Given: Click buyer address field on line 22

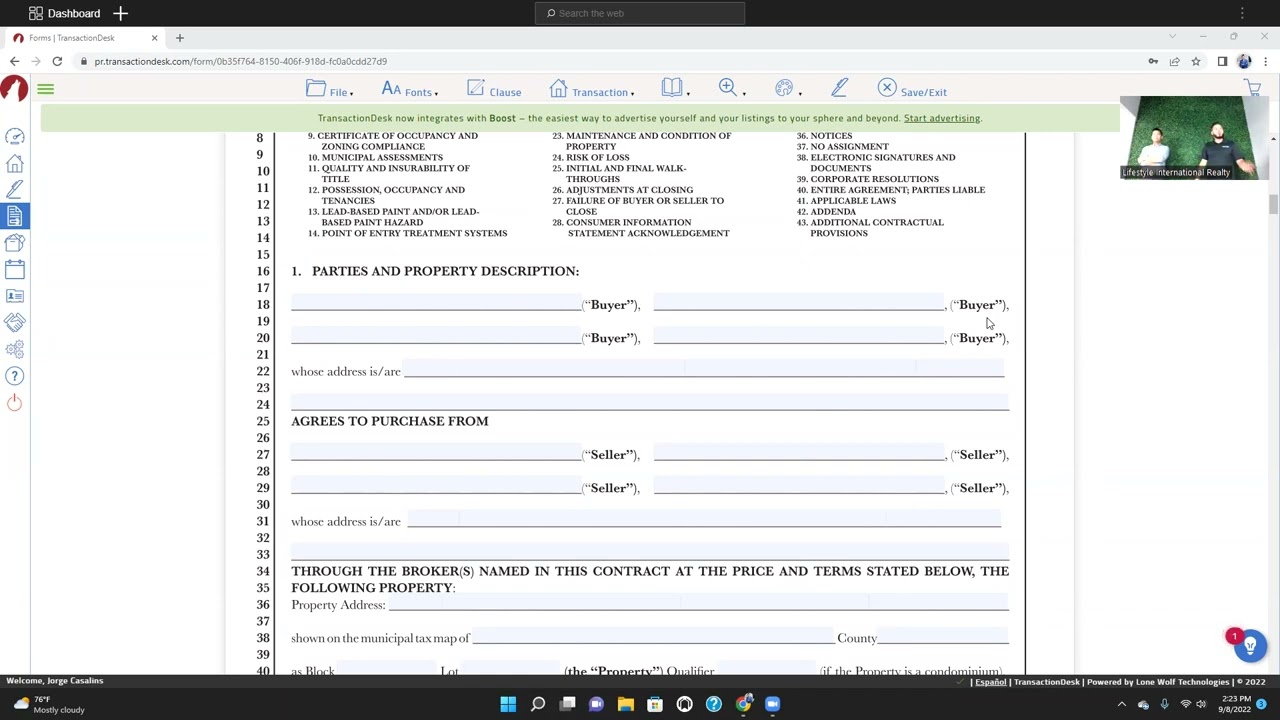Looking at the screenshot, I should pos(704,370).
